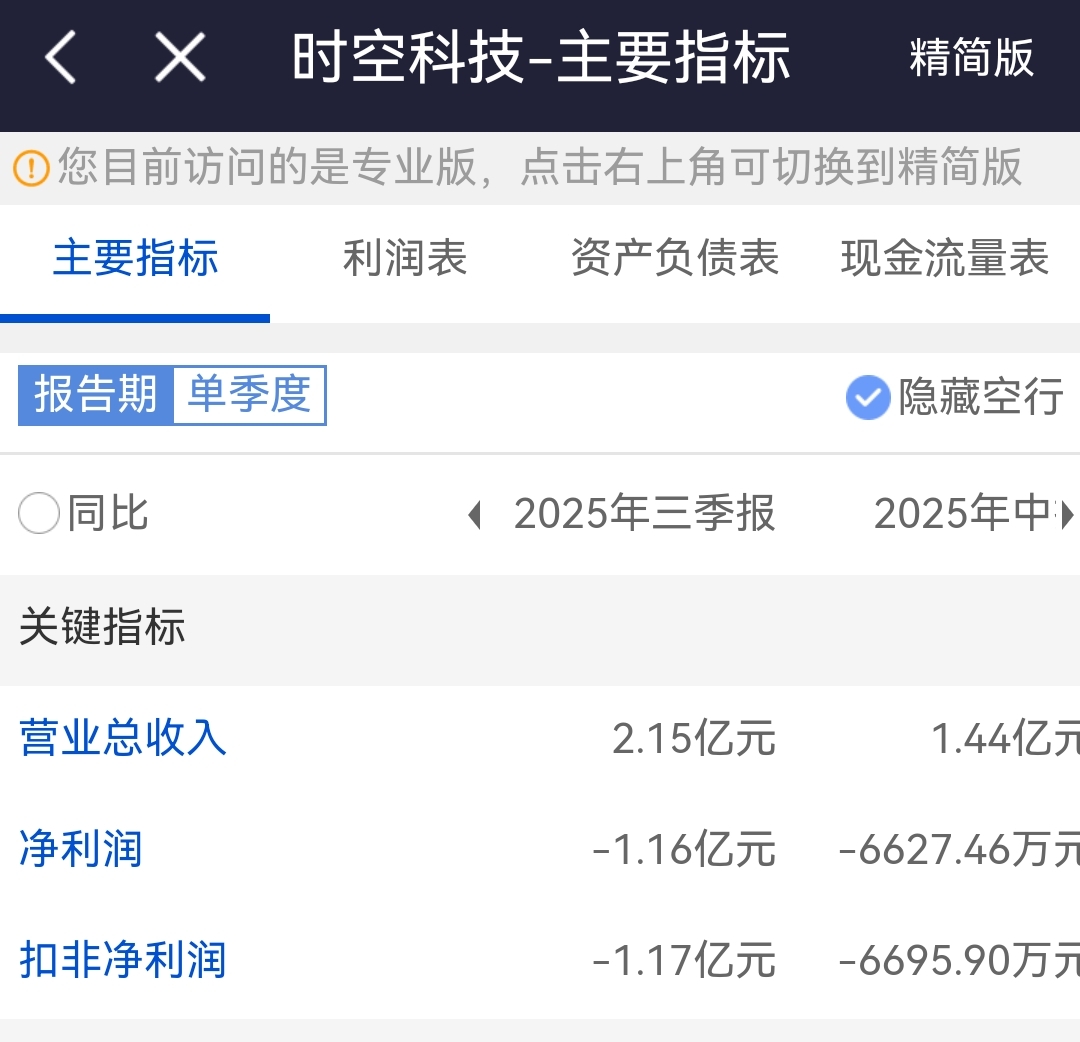The image size is (1080, 1042).
Task: Open the 净利润 indicator link
Action: click(81, 849)
